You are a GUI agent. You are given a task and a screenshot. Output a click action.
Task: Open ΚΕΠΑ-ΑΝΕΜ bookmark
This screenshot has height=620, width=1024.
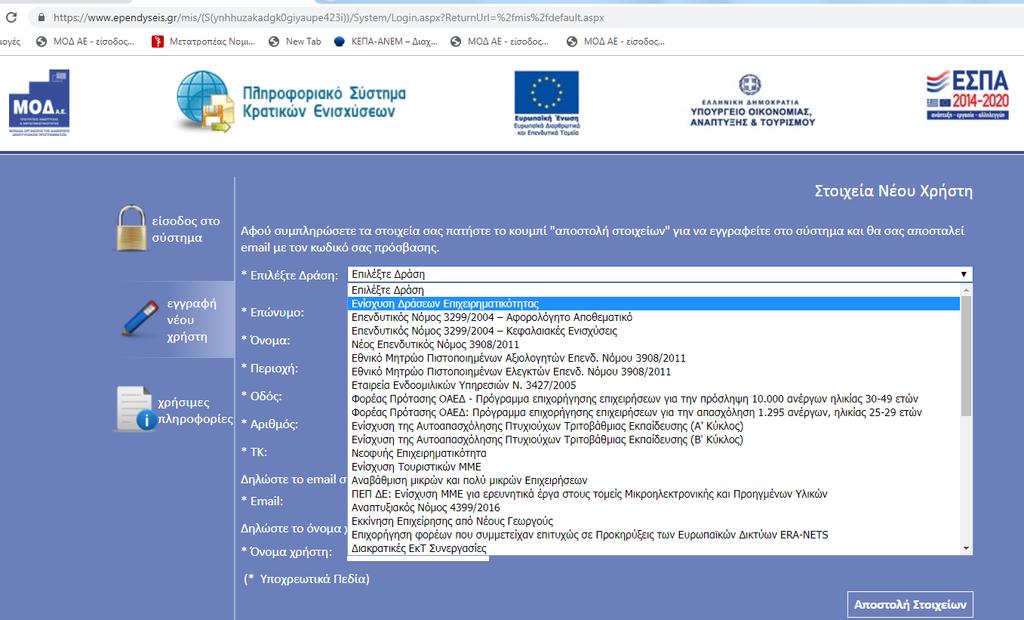[385, 41]
